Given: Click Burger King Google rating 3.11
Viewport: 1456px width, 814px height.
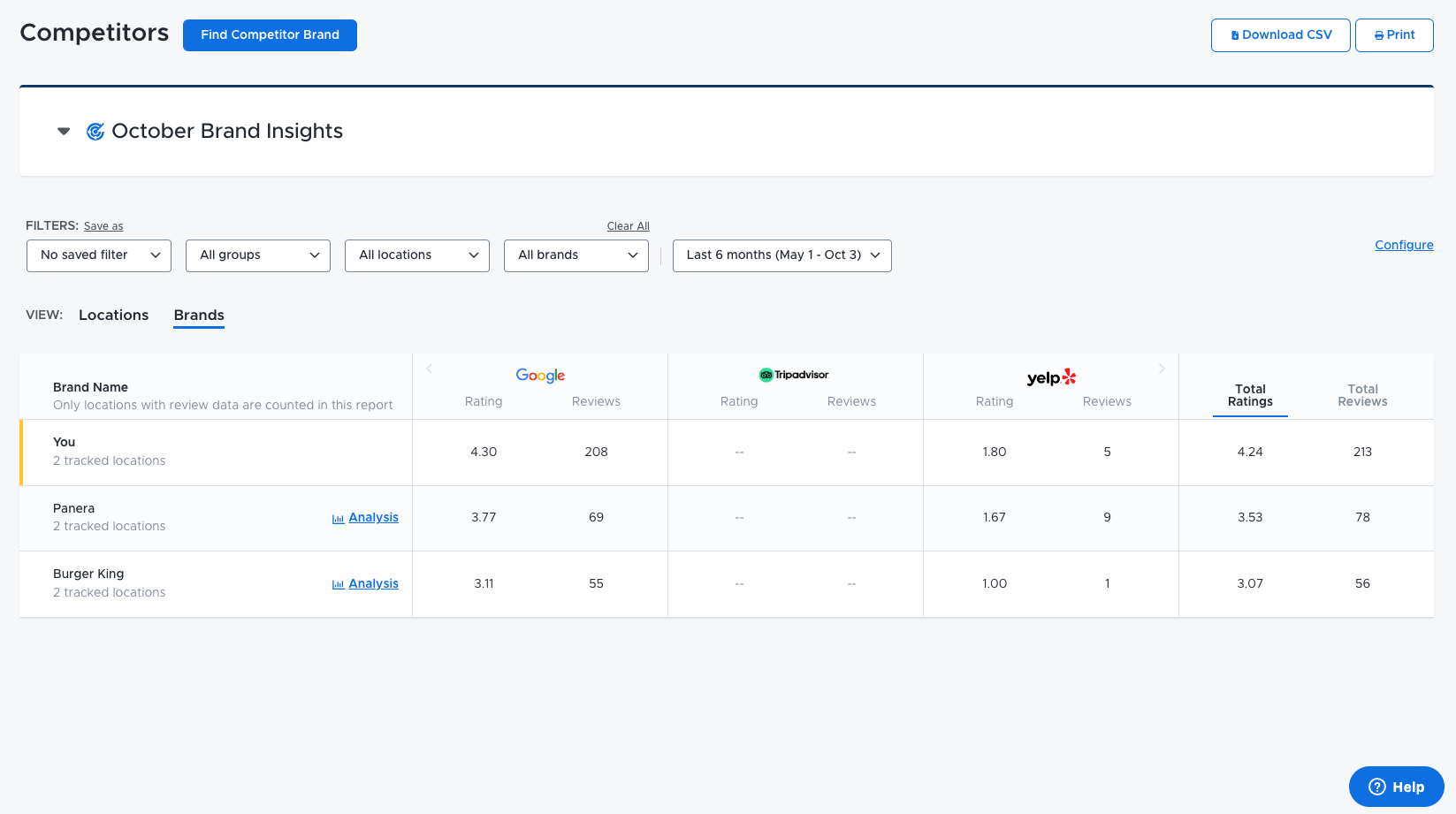Looking at the screenshot, I should click(484, 583).
